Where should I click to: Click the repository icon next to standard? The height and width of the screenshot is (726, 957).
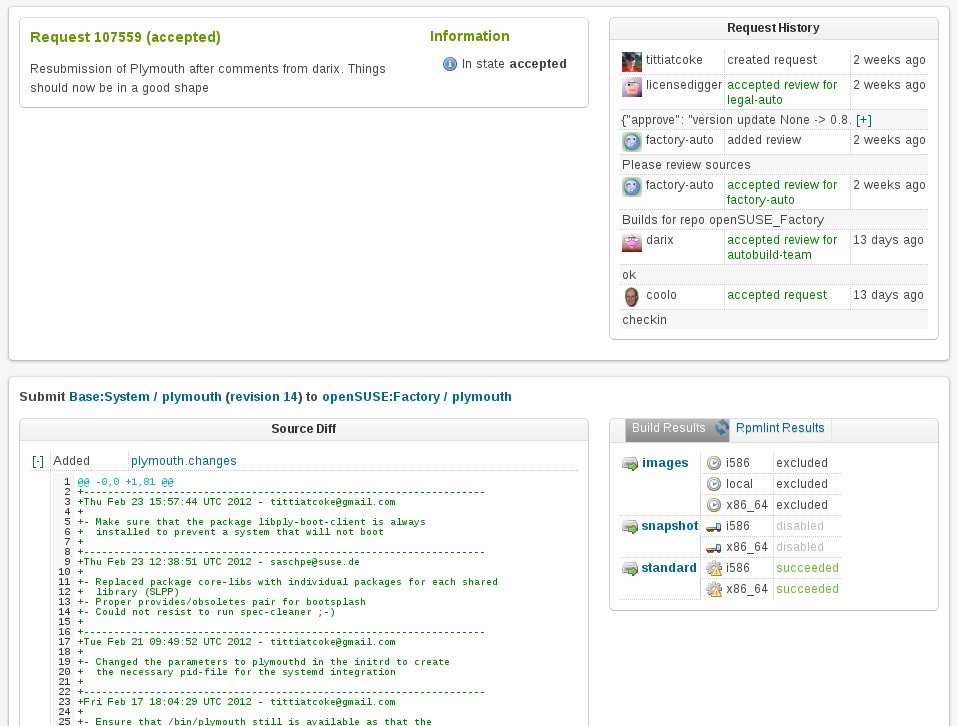630,569
